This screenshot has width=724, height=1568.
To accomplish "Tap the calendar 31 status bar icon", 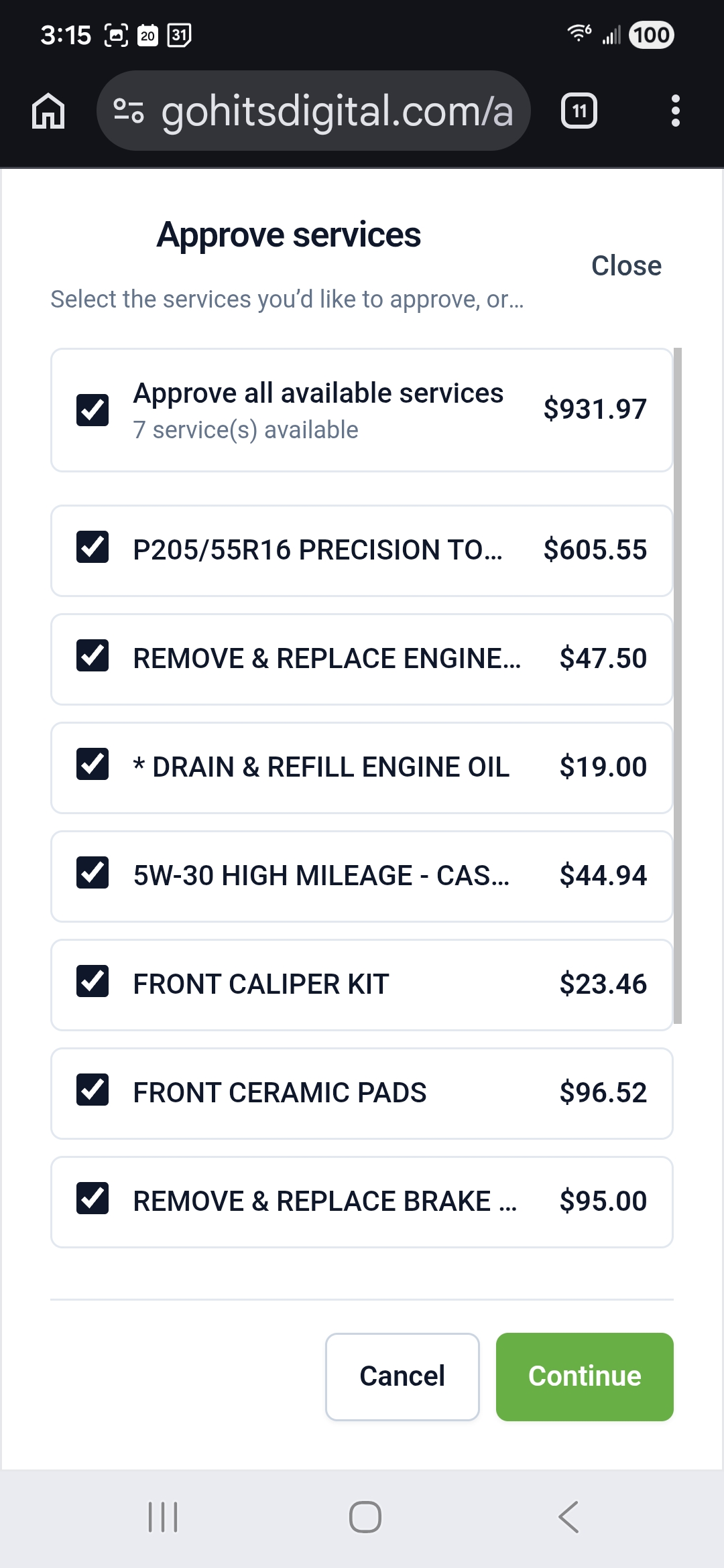I will (179, 35).
